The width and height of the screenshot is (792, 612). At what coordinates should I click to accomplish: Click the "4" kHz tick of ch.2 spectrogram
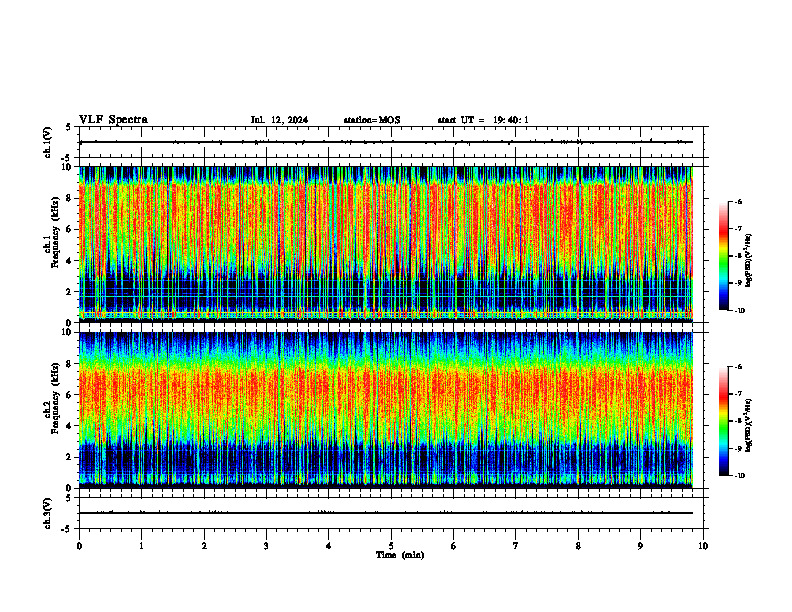69,426
